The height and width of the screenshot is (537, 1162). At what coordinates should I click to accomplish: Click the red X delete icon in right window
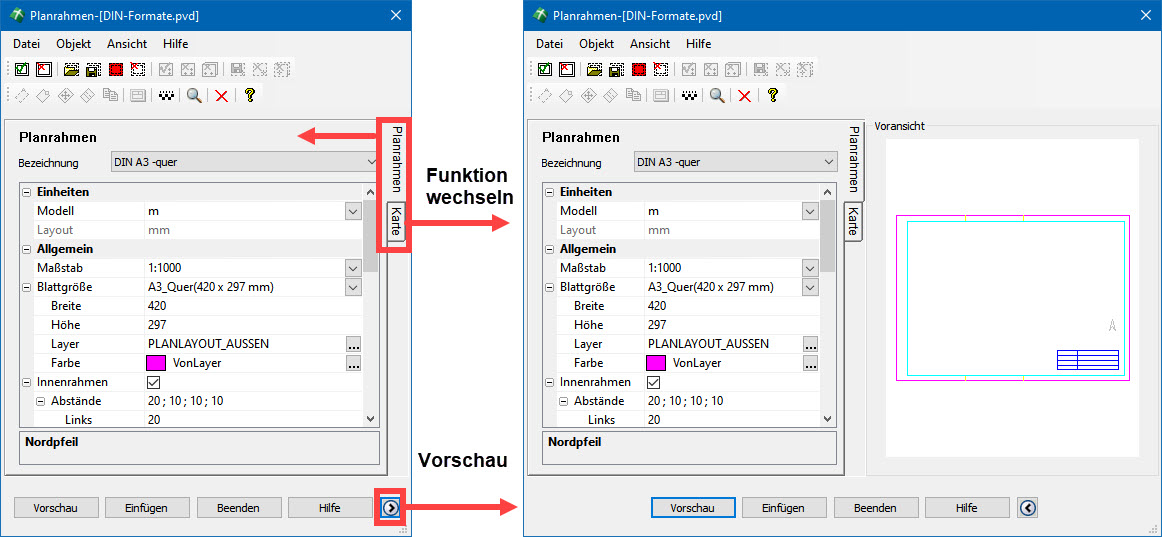(x=744, y=96)
